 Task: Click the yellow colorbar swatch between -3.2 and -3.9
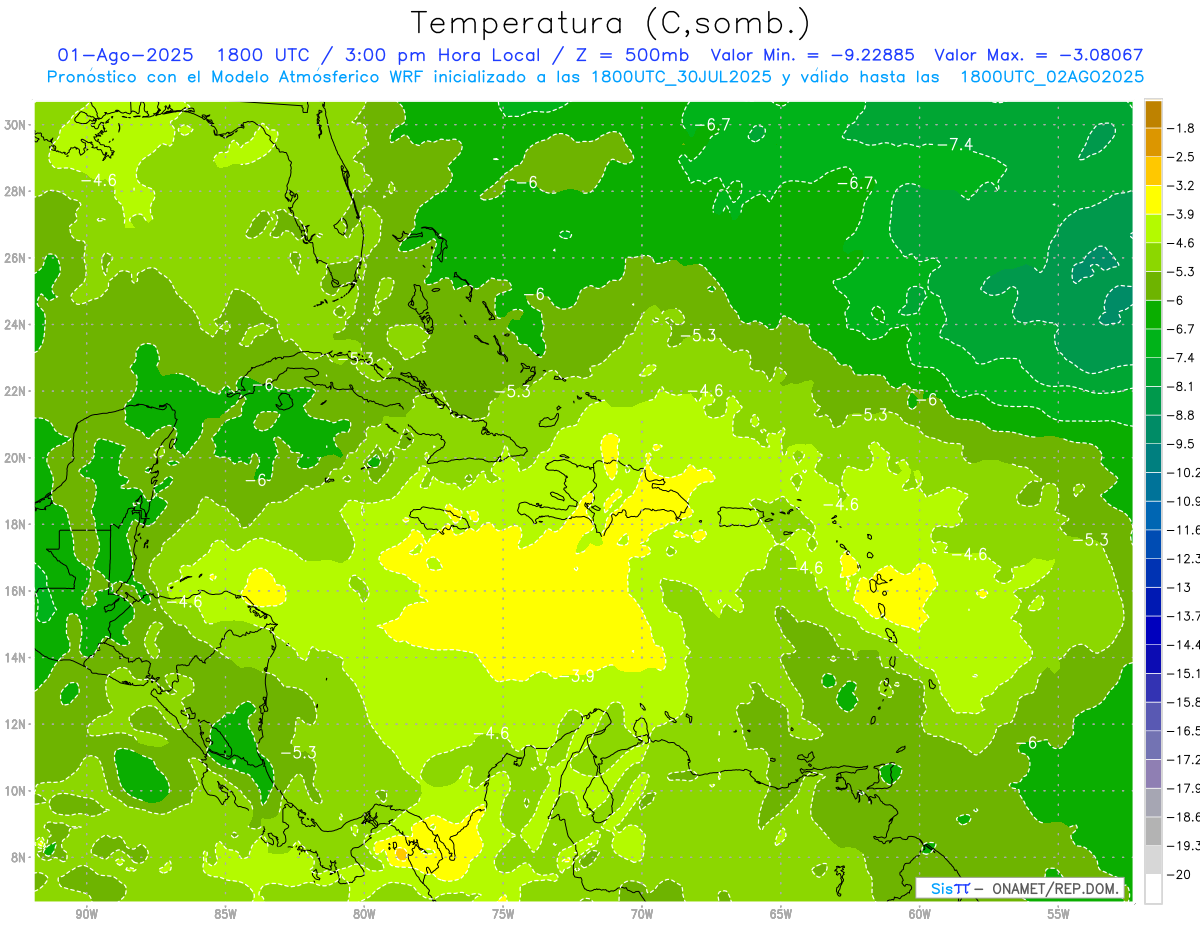1153,200
